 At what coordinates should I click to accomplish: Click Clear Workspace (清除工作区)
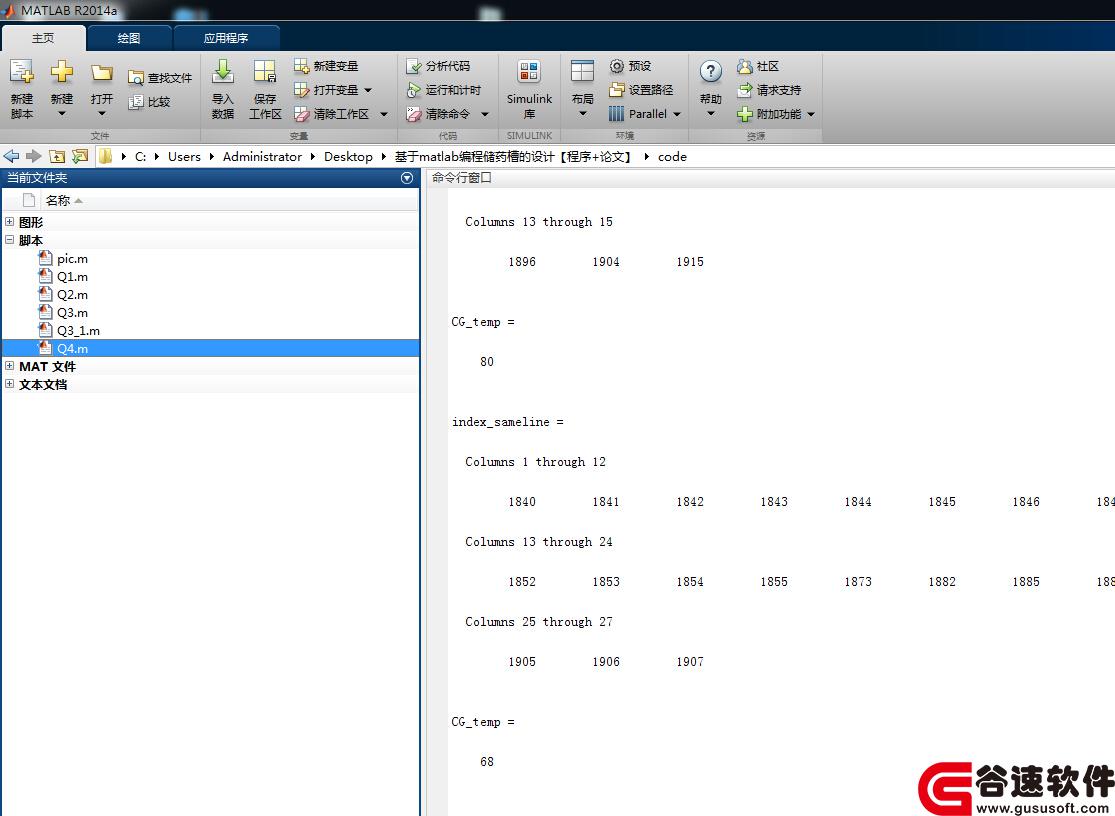(x=331, y=114)
